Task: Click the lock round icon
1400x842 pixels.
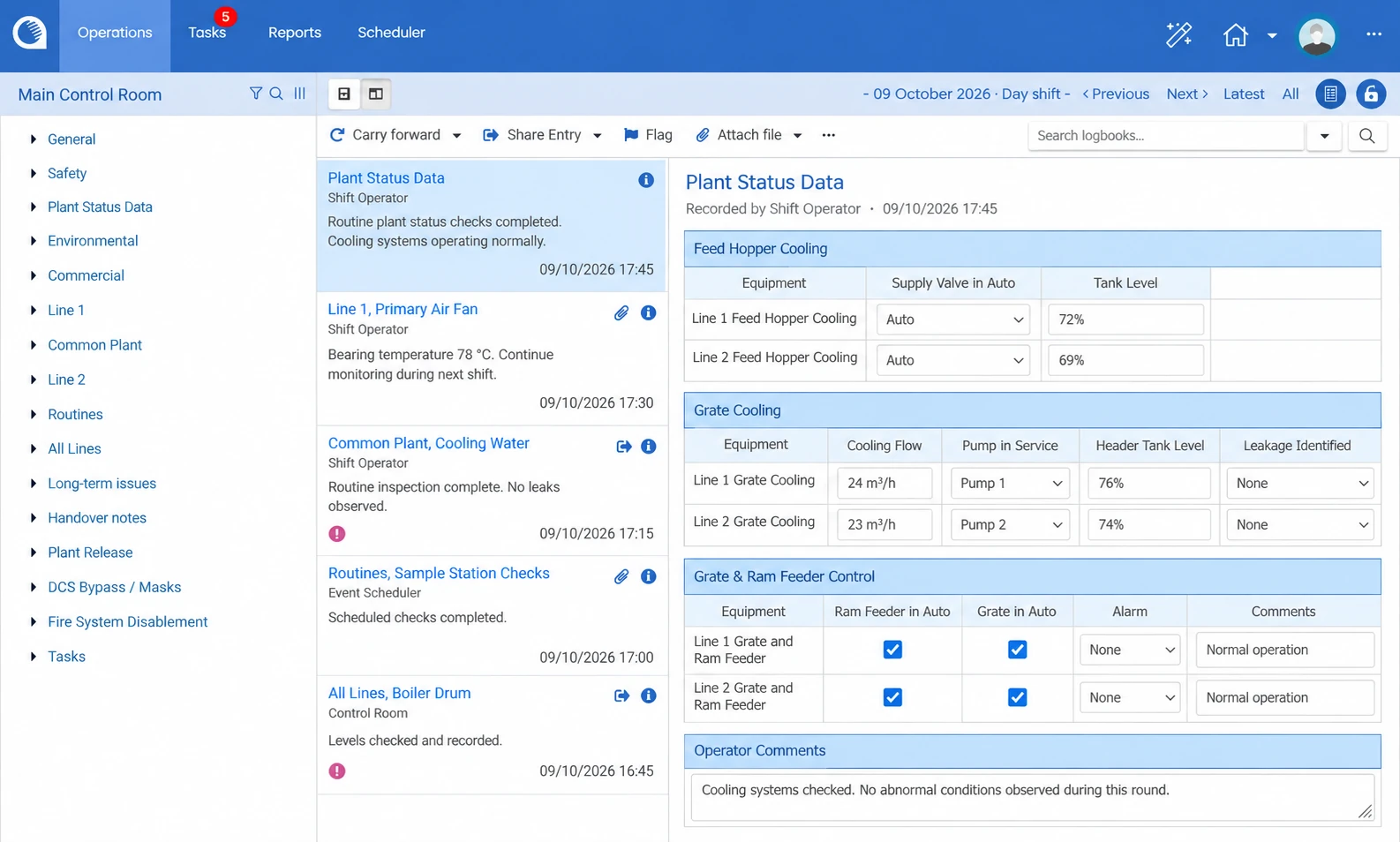Action: (x=1371, y=94)
